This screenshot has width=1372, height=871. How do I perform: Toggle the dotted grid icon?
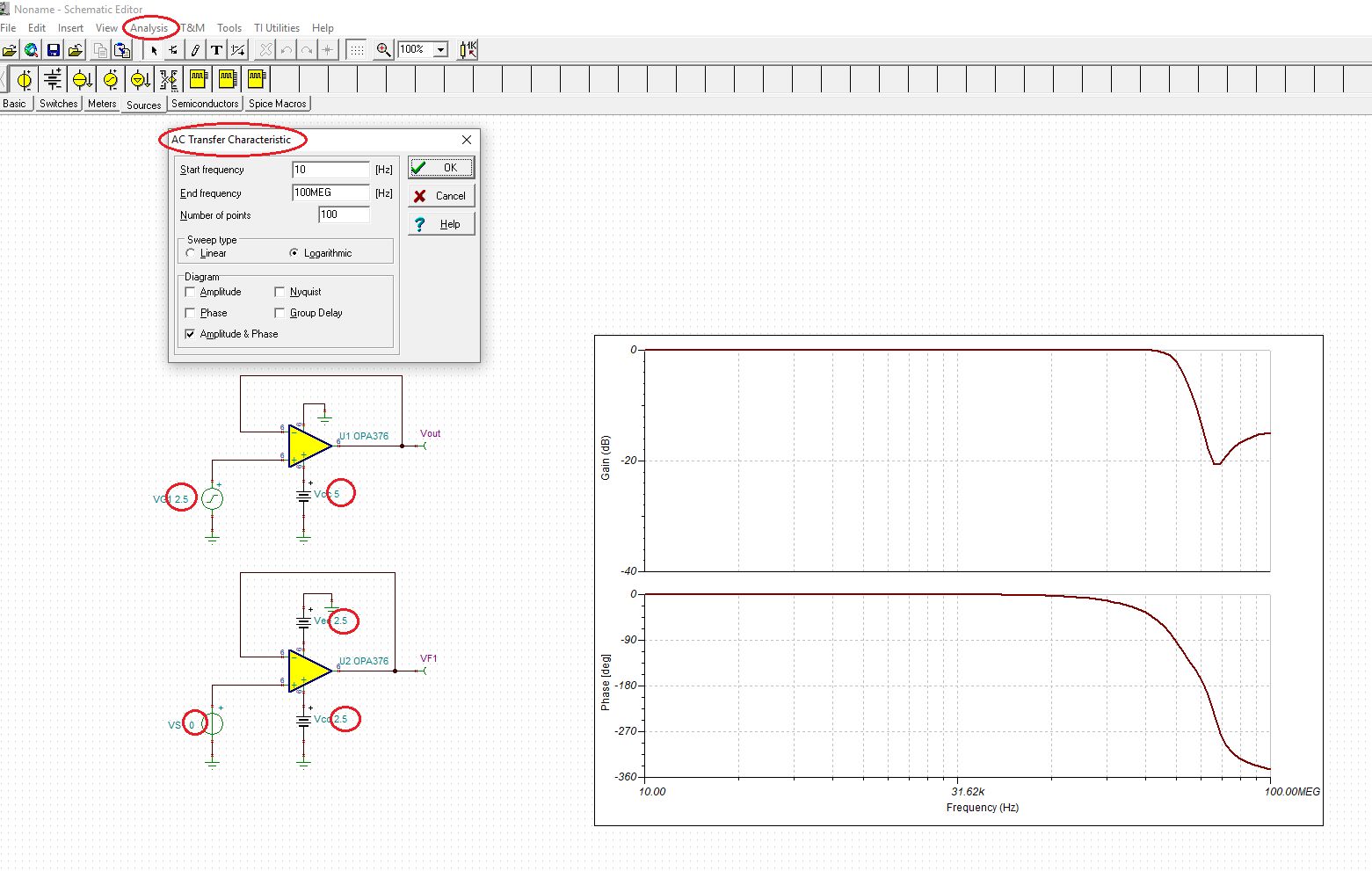click(x=357, y=50)
